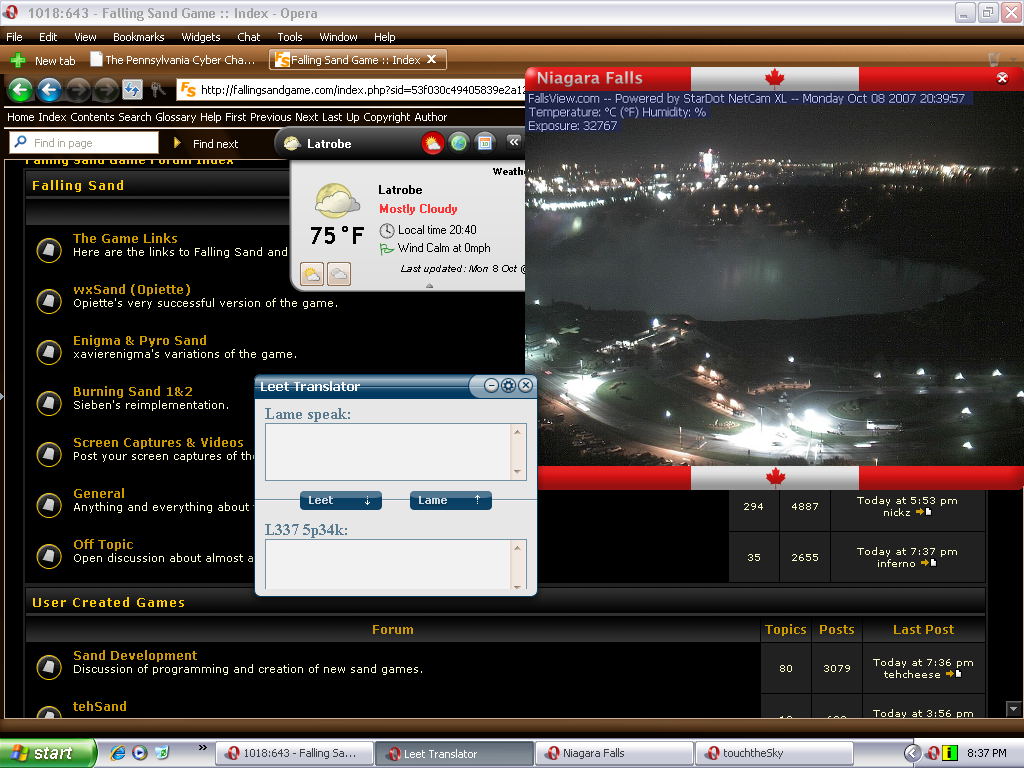Image resolution: width=1024 pixels, height=768 pixels.
Task: Click forum icon beside wxSand (Opiette)
Action: point(49,300)
